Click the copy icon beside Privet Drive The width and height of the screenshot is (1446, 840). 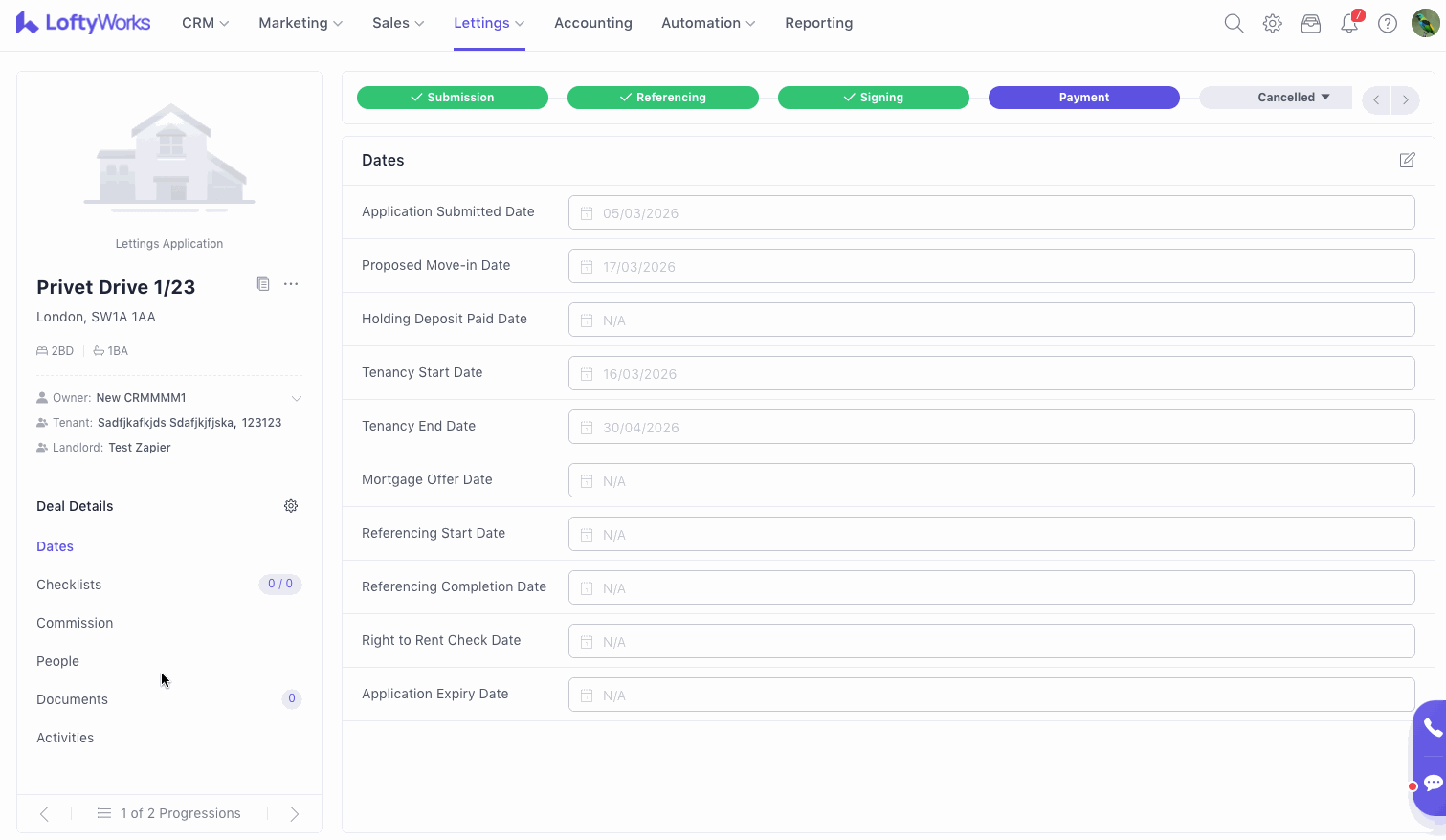coord(263,284)
